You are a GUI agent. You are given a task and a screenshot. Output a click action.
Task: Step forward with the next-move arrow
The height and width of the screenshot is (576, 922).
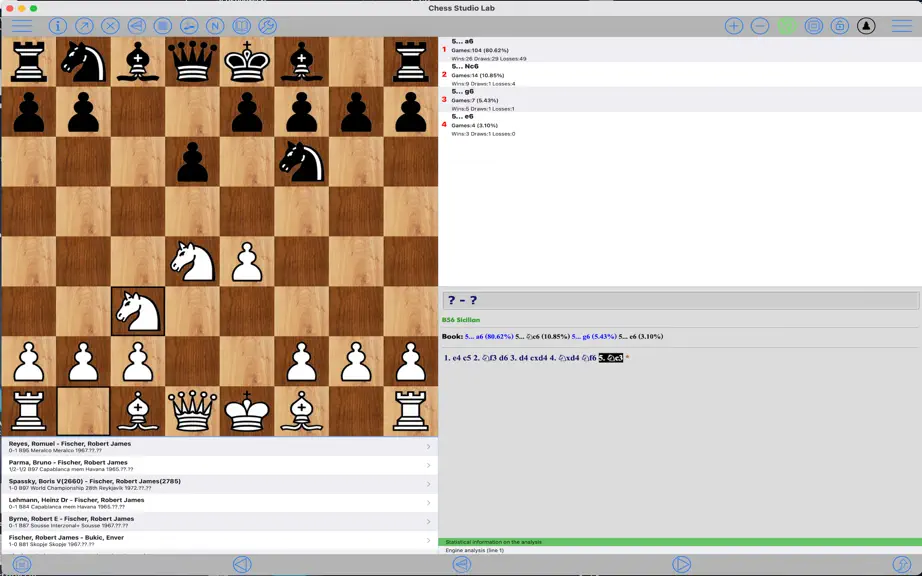coord(681,565)
